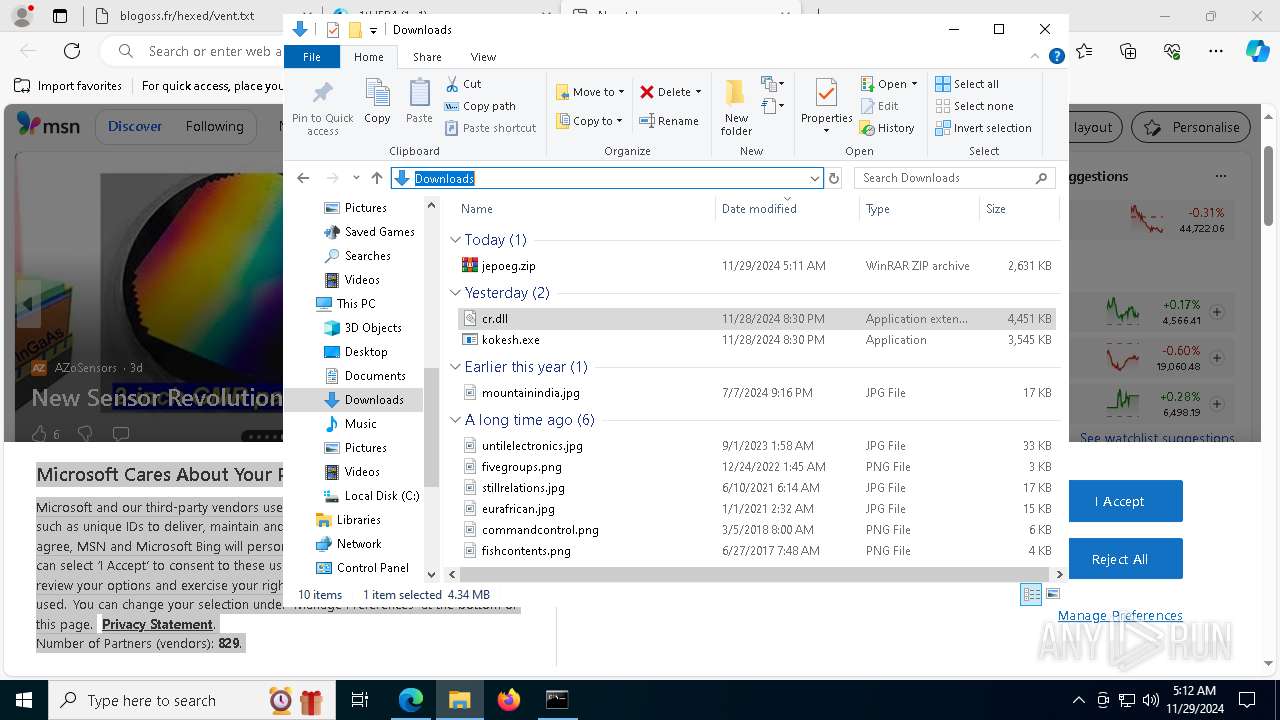Click Reject All on cookie banner

pyautogui.click(x=1119, y=559)
